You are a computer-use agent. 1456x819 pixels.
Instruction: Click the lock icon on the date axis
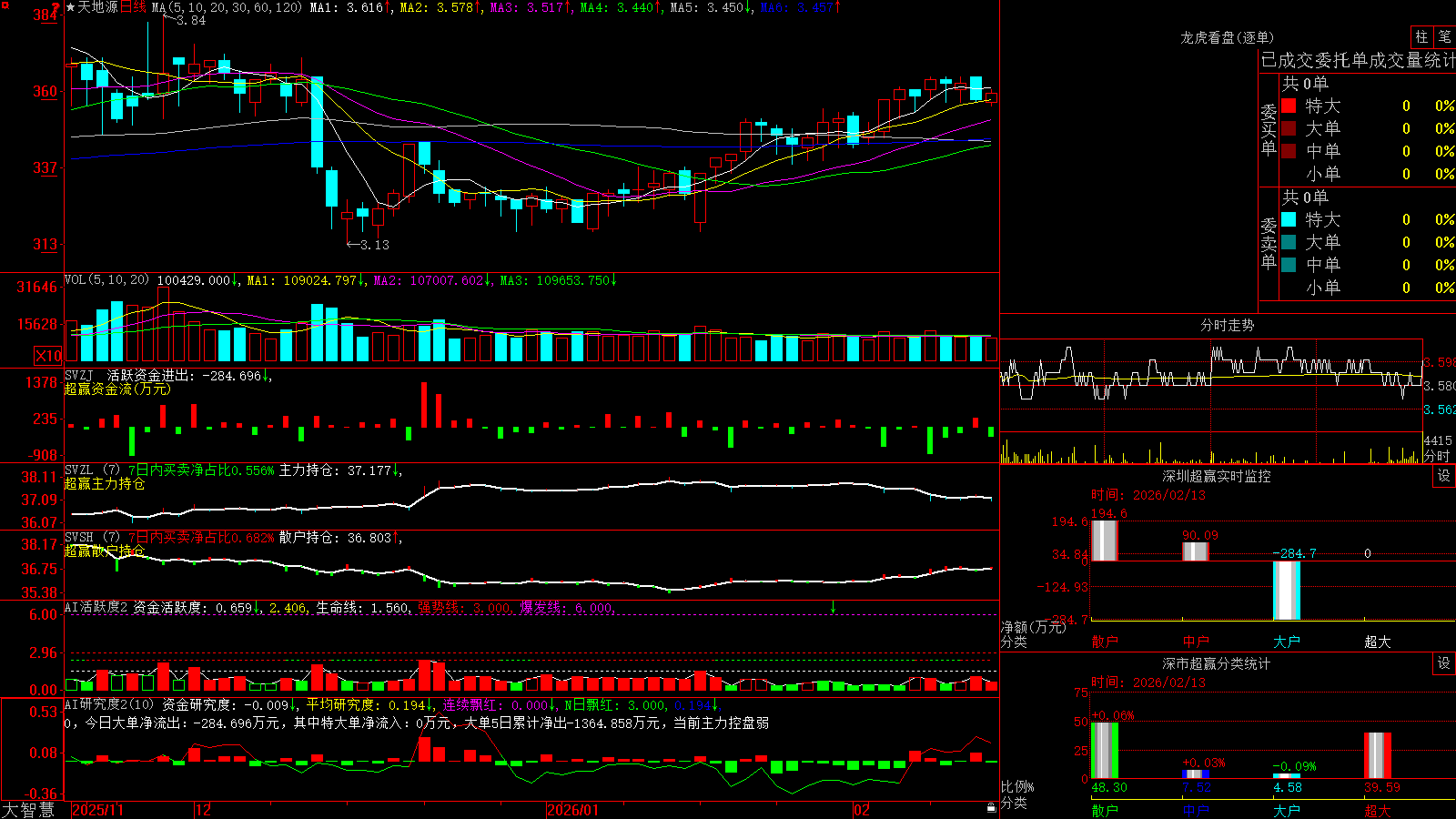coord(991,807)
